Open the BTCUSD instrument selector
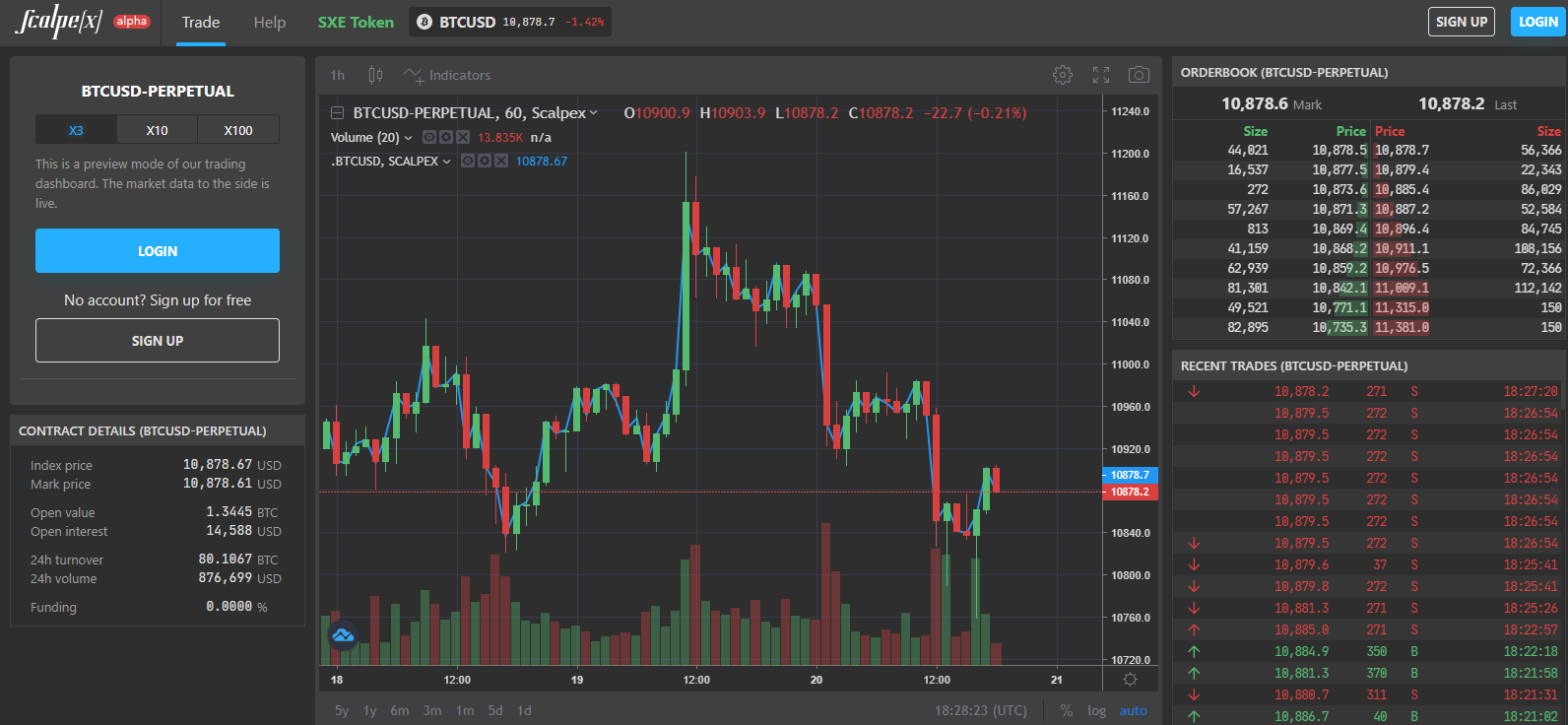The height and width of the screenshot is (725, 1568). coord(510,22)
